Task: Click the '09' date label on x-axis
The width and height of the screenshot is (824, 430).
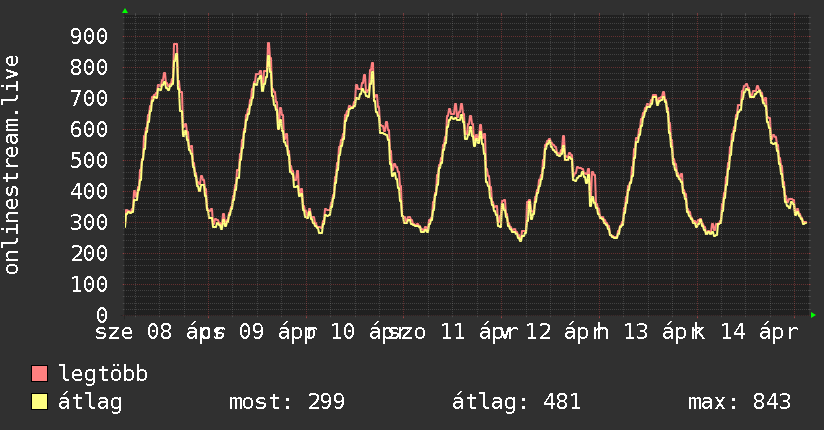Action: tap(251, 332)
